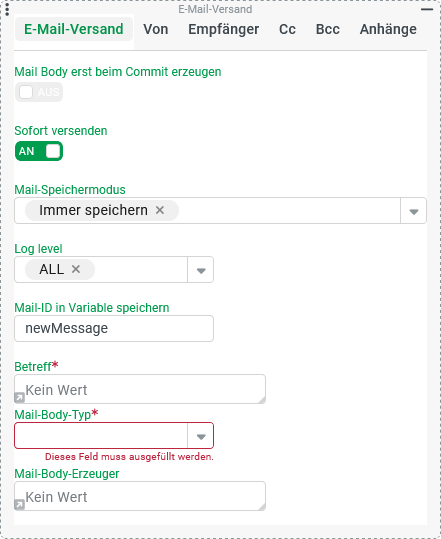Switch to the Empfänger tab

point(224,29)
